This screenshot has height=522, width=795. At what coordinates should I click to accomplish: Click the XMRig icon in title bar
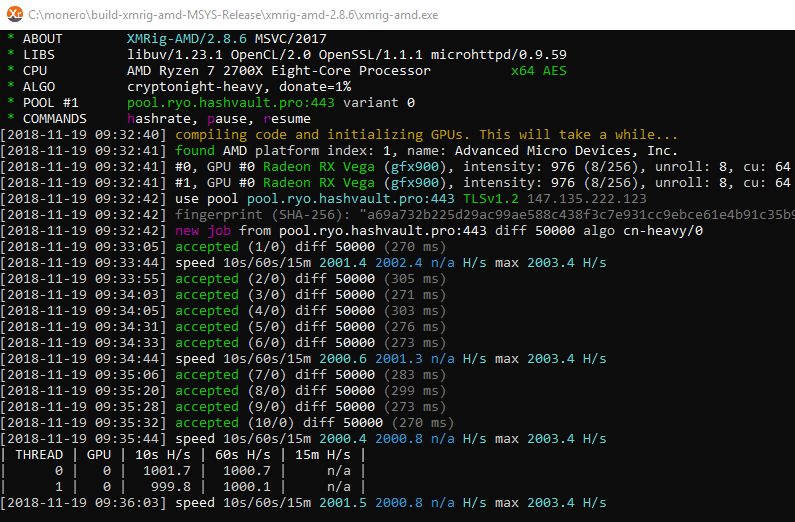click(15, 14)
